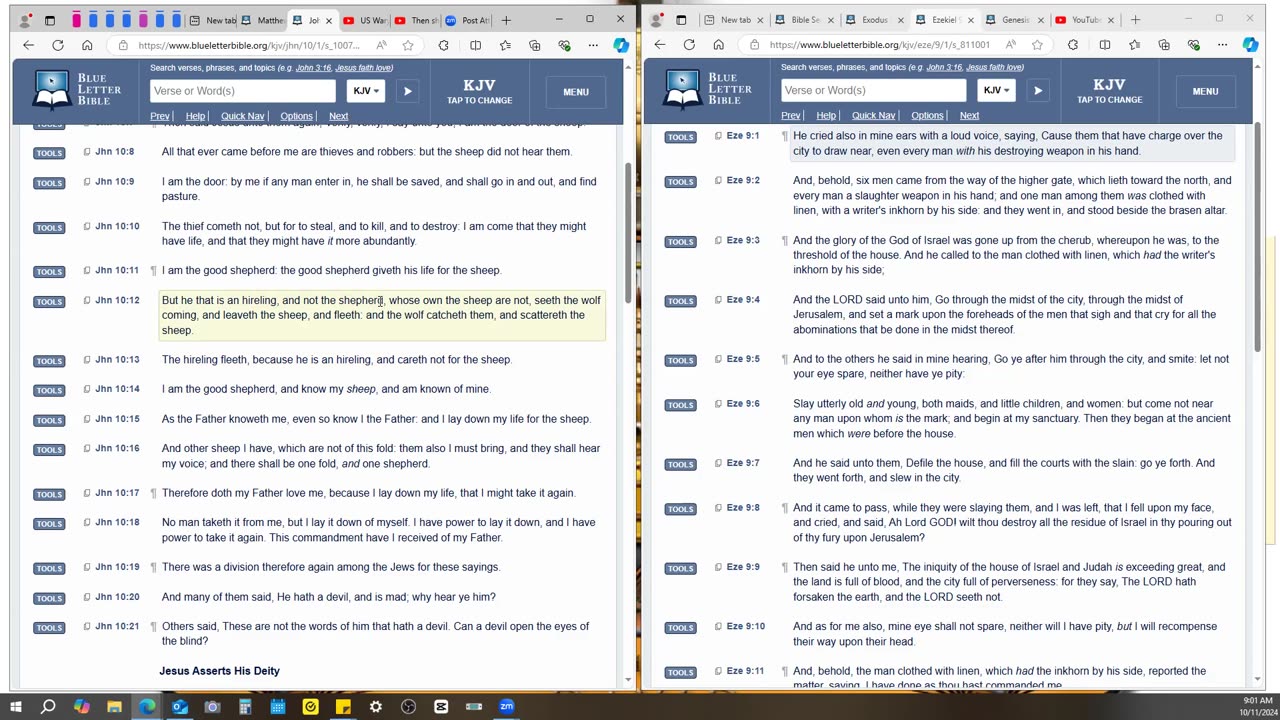
Task: Refresh page in left browser window
Action: 58,45
